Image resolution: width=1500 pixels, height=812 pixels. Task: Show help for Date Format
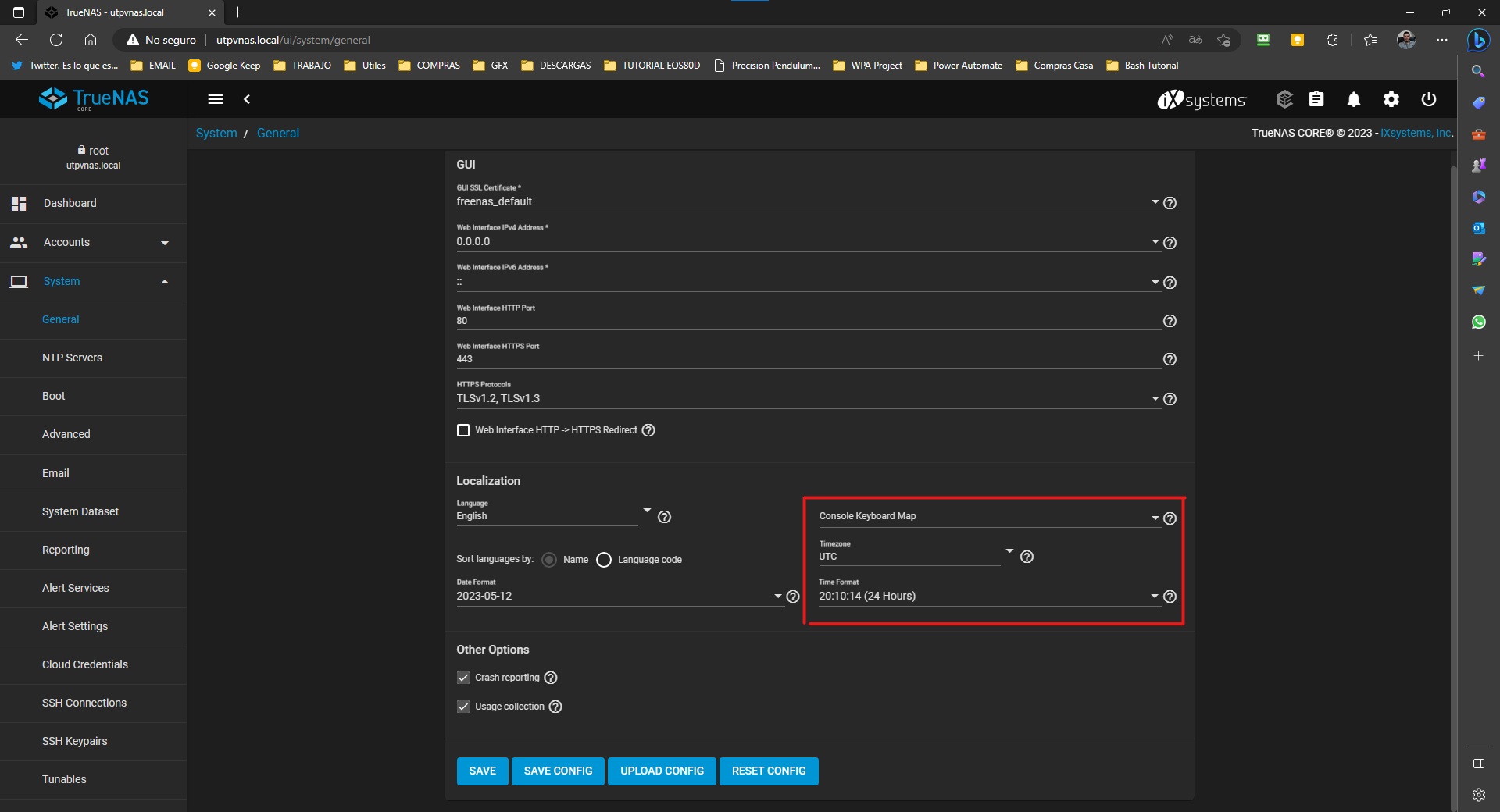pyautogui.click(x=793, y=597)
